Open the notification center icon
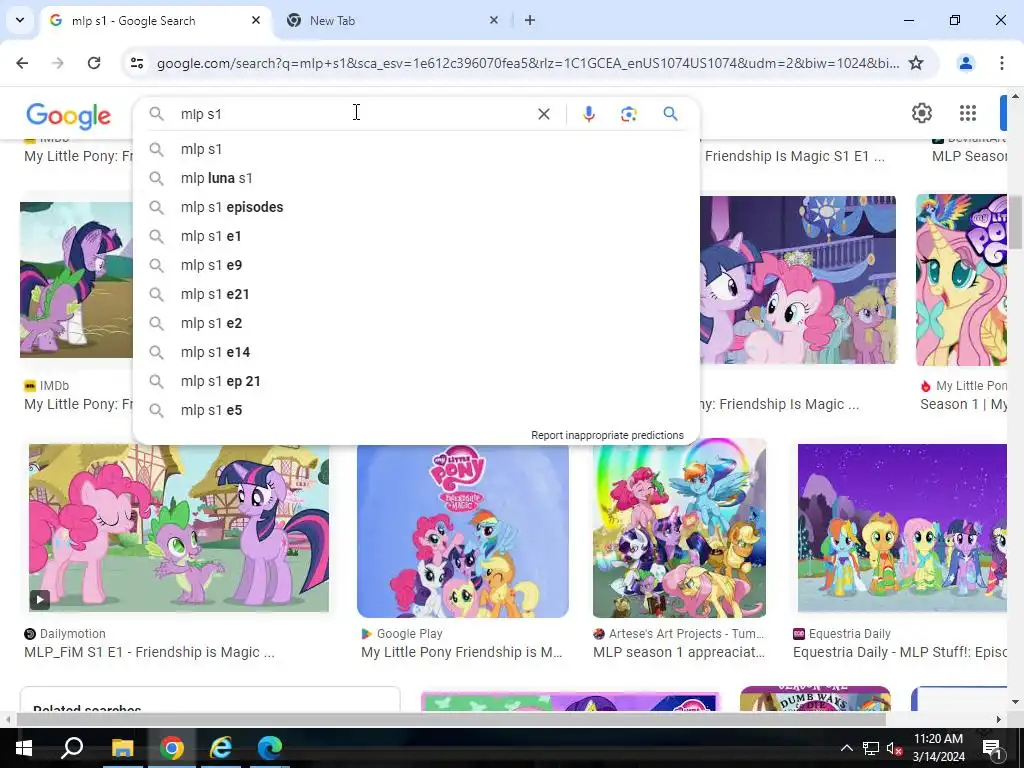This screenshot has width=1024, height=768. [992, 748]
